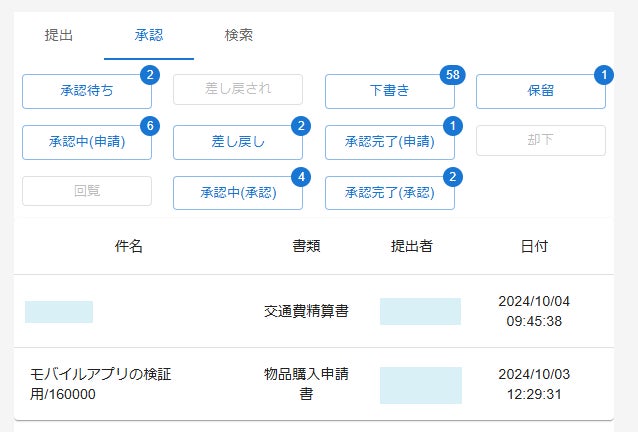638x432 pixels.
Task: Click the badge showing 1 on 保留
Action: (x=603, y=75)
